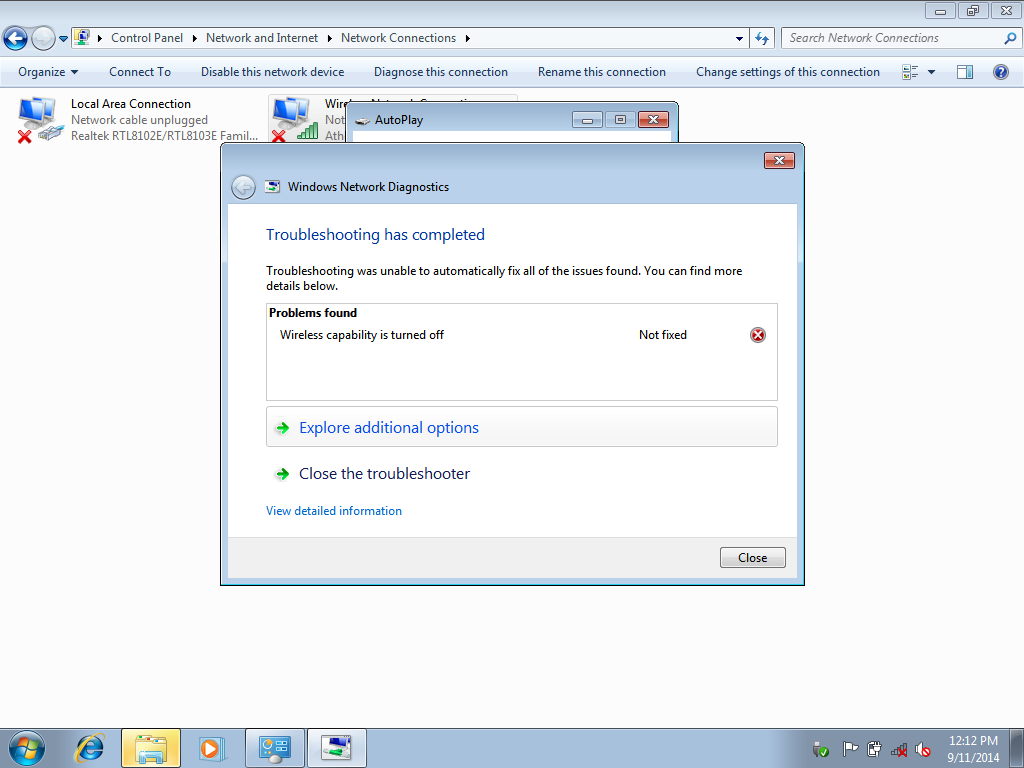
Task: Open Help with the question mark icon
Action: pyautogui.click(x=1000, y=72)
